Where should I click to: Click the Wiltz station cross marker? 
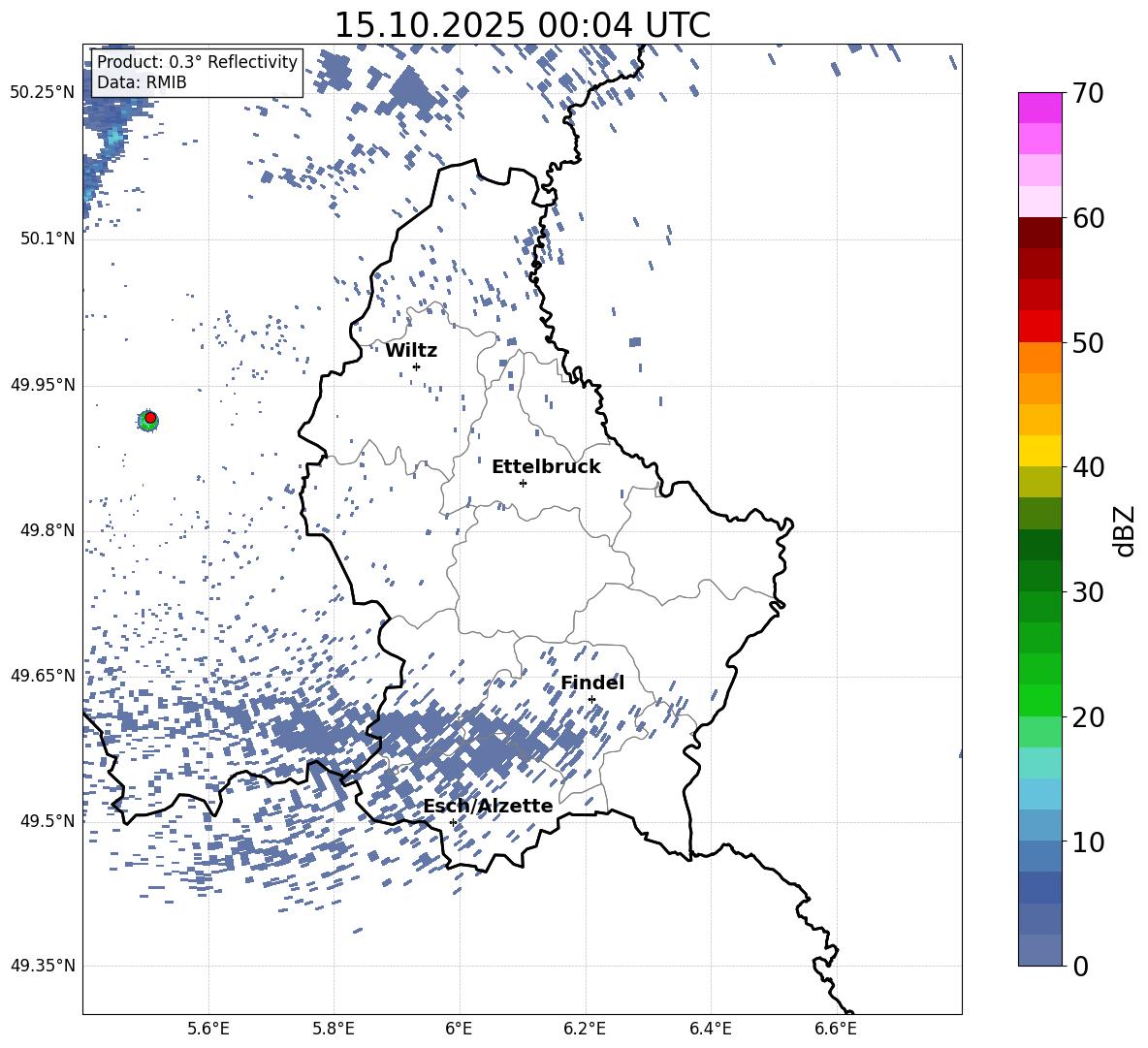(417, 366)
